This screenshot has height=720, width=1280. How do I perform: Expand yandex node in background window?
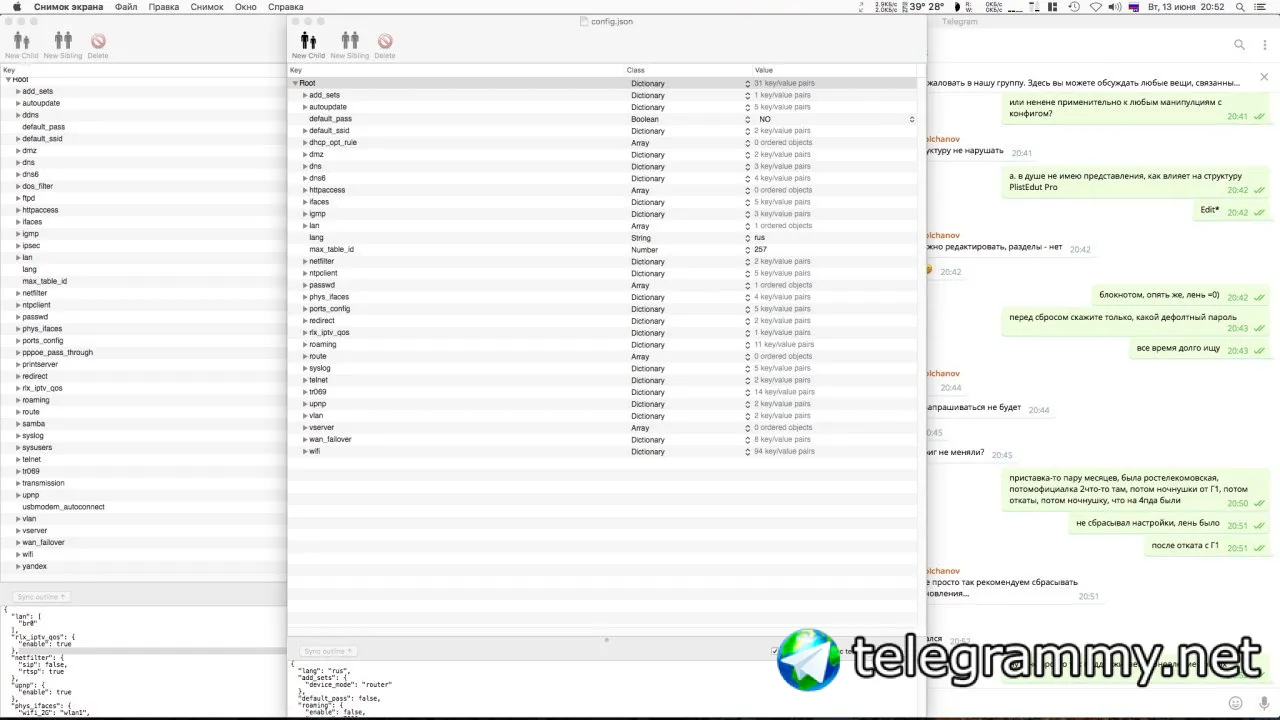(18, 566)
